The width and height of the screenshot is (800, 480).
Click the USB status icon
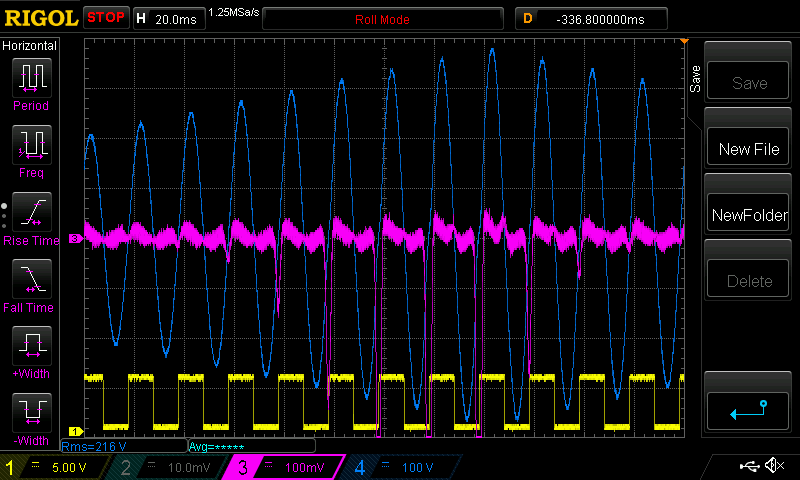(749, 466)
